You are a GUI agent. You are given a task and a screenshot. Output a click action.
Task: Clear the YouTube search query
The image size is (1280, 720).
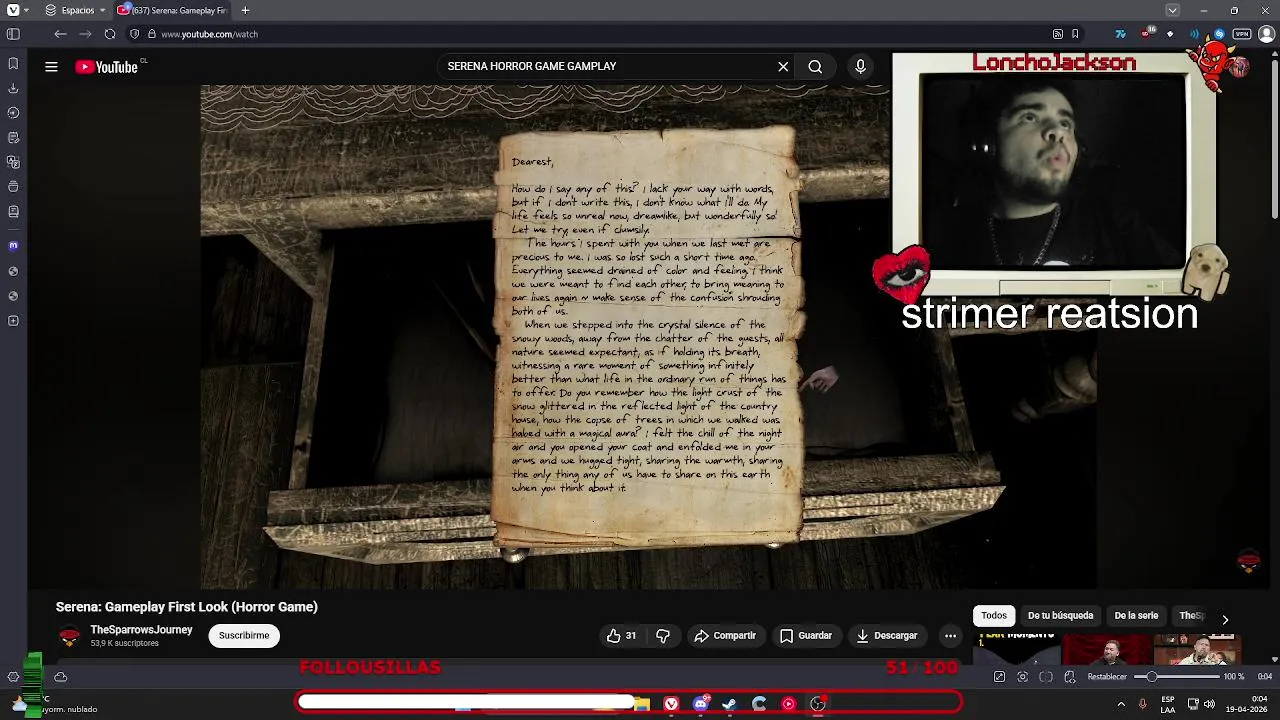coord(783,66)
